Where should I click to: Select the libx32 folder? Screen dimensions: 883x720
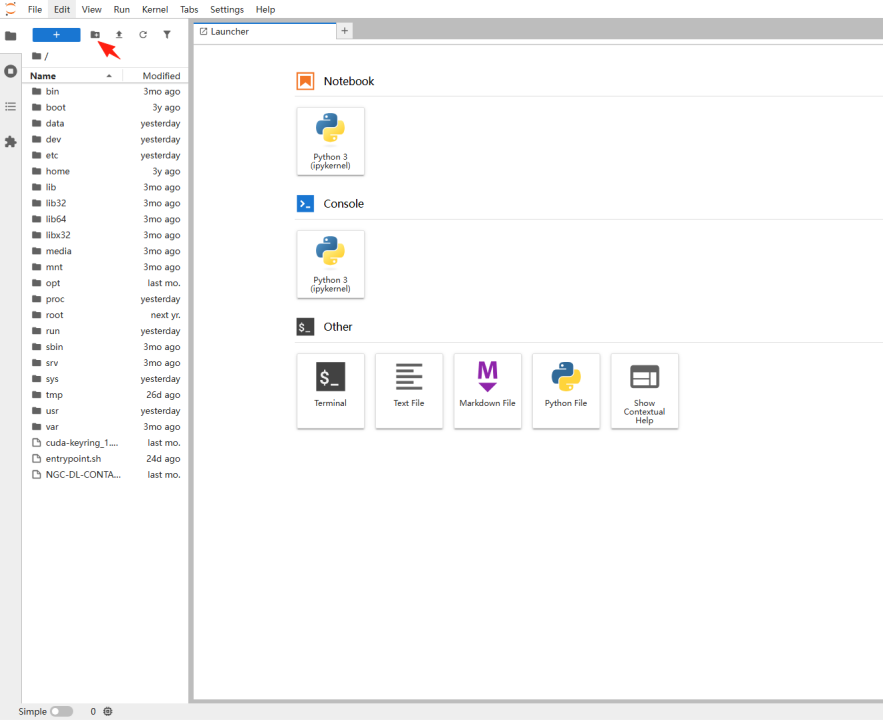click(105, 235)
